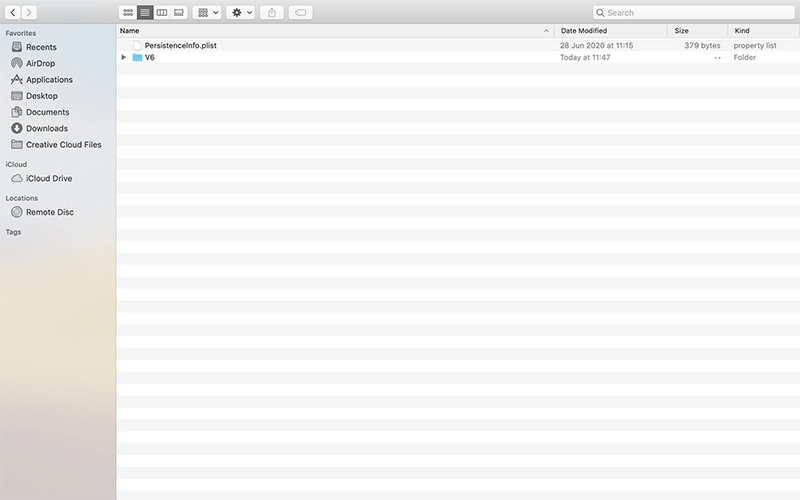Click the sort direction arrow in Name header
800x500 pixels.
[x=546, y=31]
